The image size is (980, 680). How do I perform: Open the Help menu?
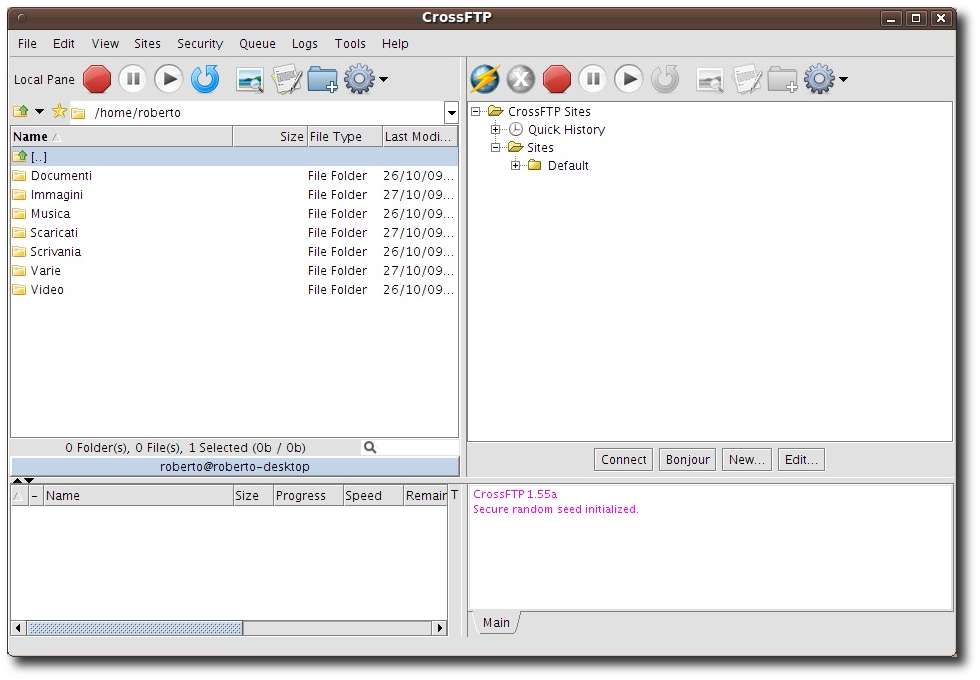[395, 44]
